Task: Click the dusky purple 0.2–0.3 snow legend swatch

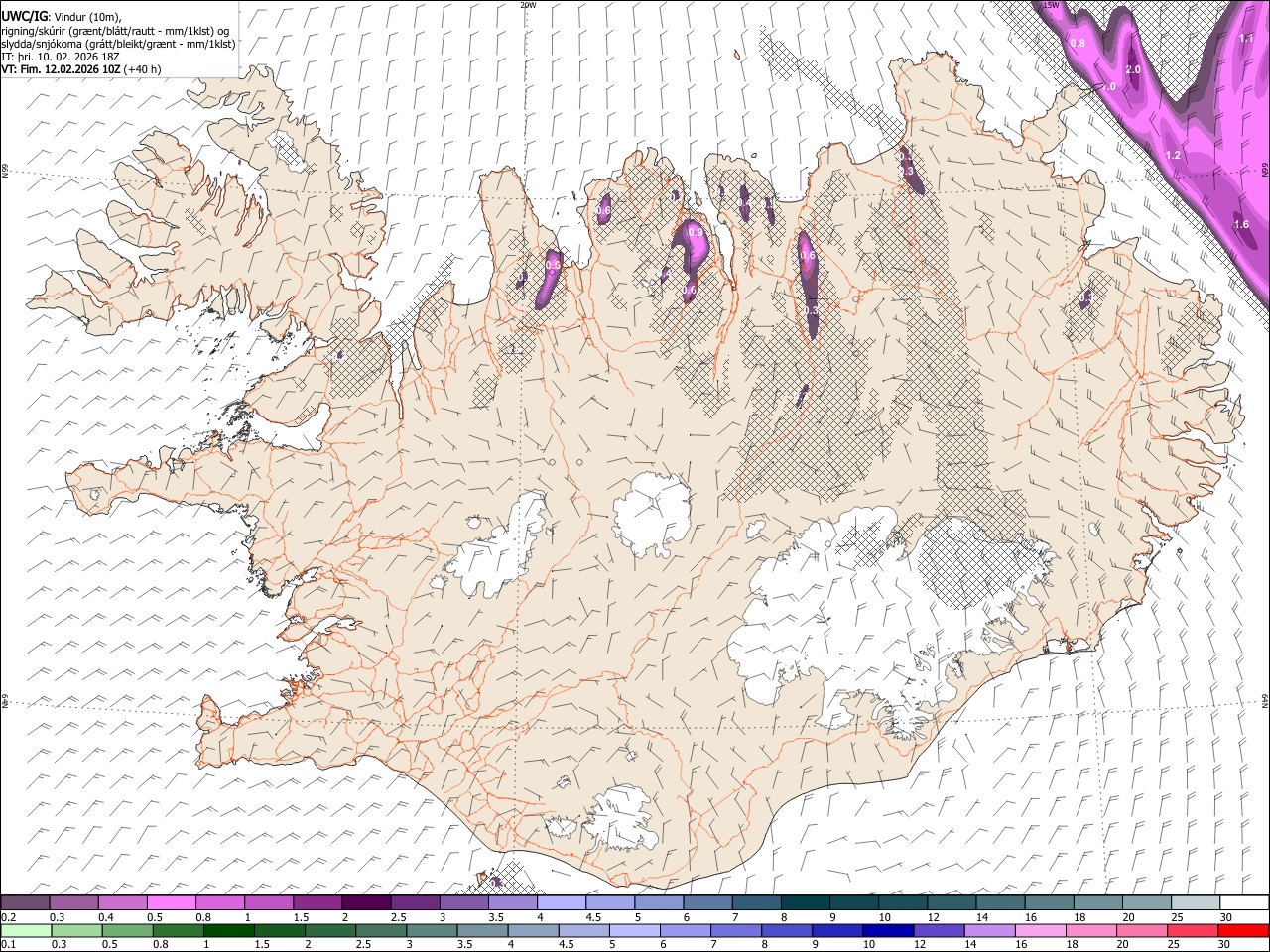Action: [25, 903]
